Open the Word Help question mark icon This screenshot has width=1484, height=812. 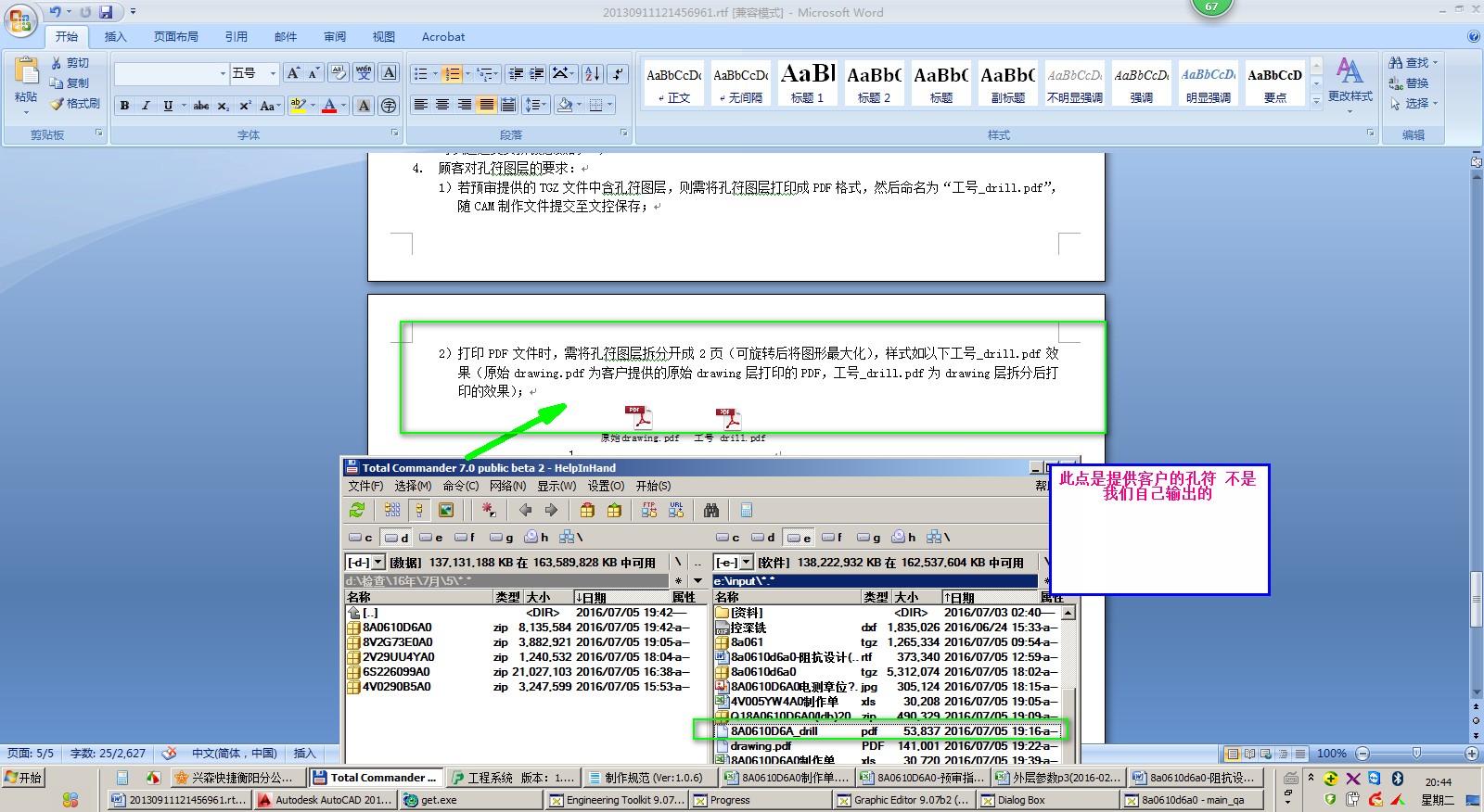coord(1474,36)
